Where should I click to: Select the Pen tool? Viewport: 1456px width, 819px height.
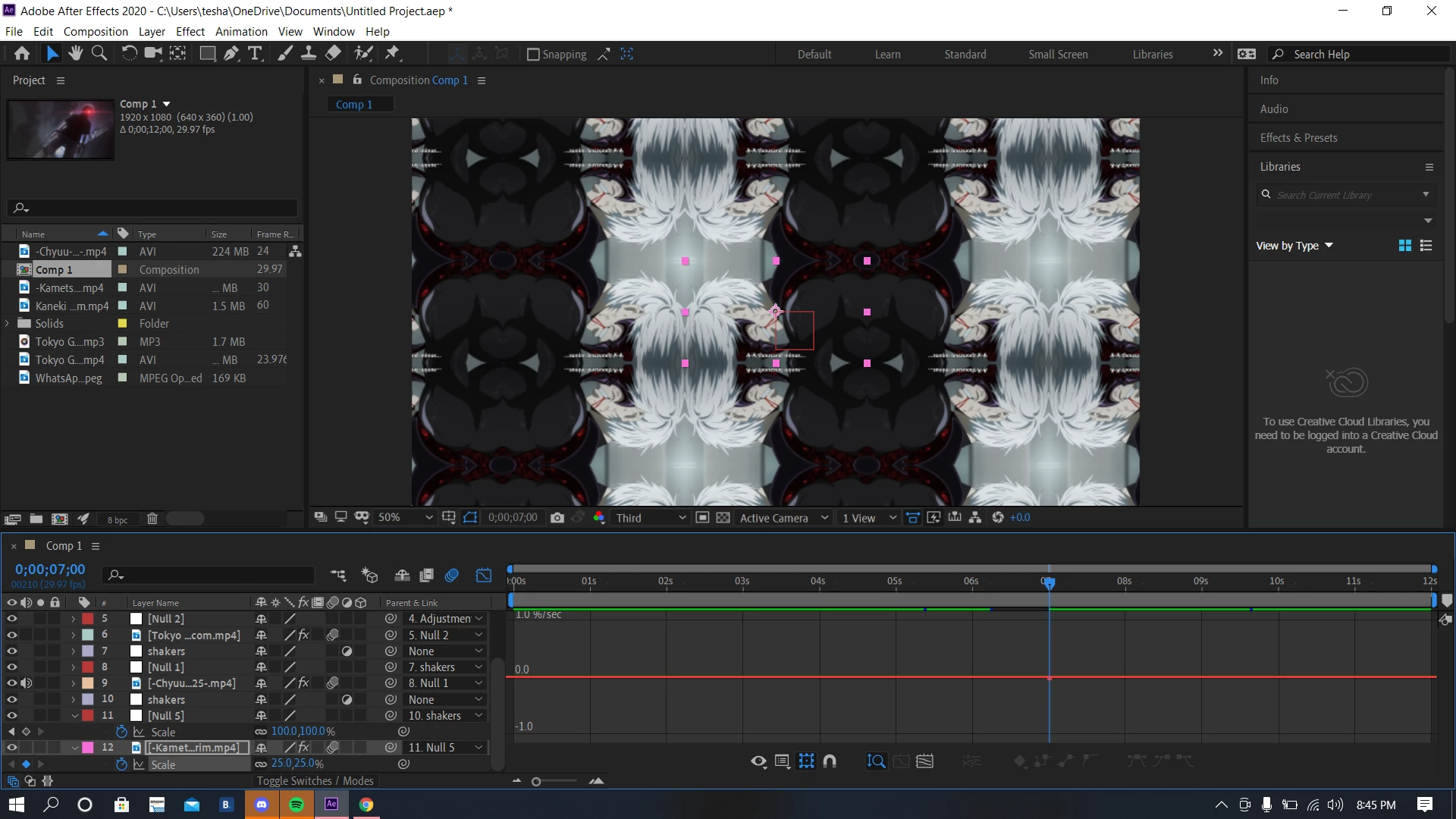coord(231,53)
